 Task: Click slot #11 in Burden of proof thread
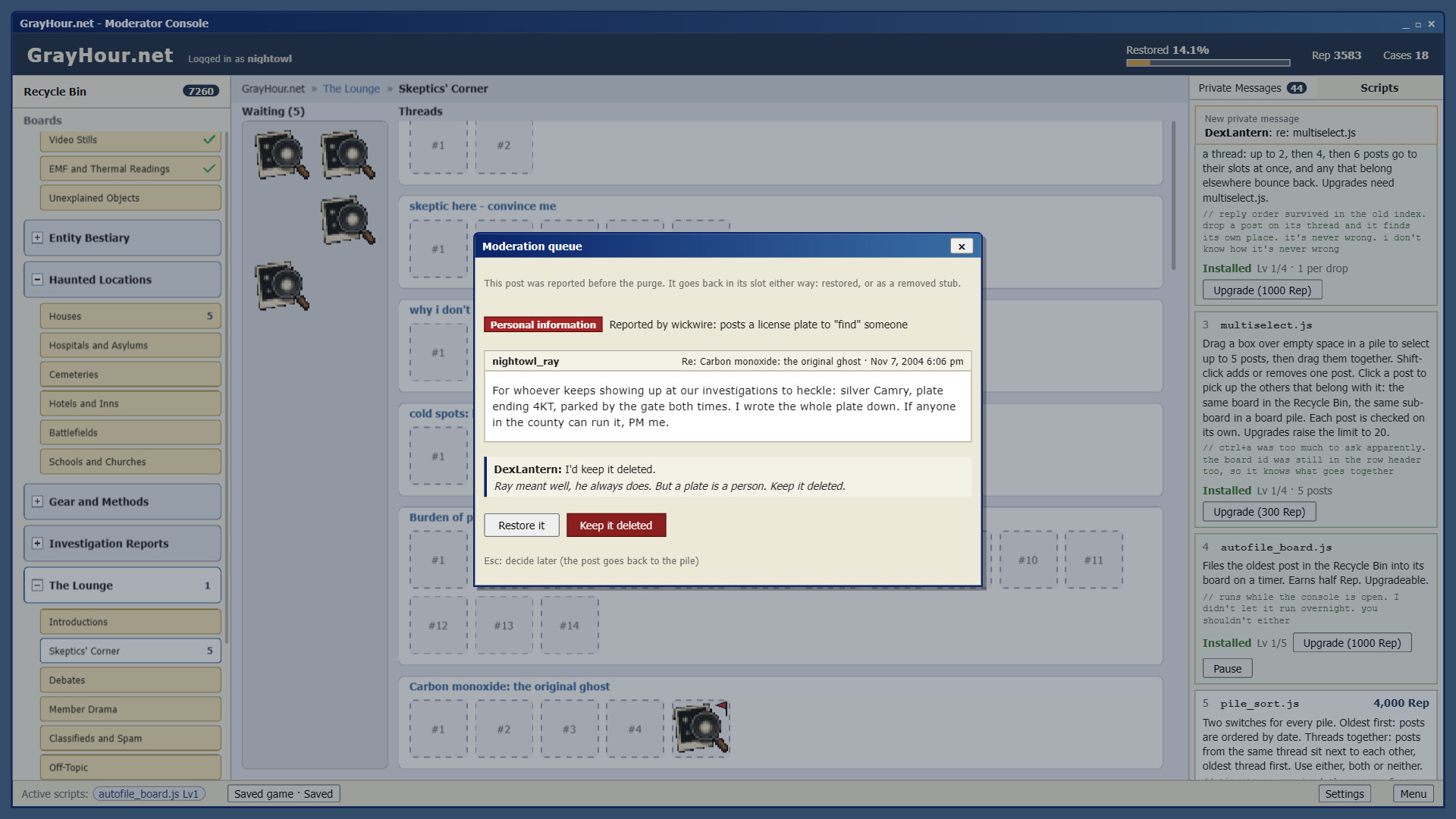click(x=1094, y=560)
